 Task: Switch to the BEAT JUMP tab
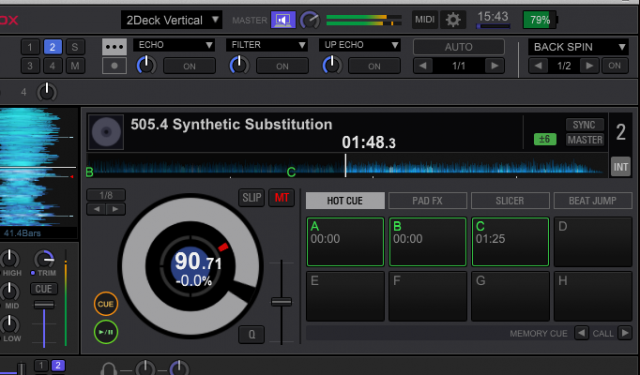click(593, 200)
